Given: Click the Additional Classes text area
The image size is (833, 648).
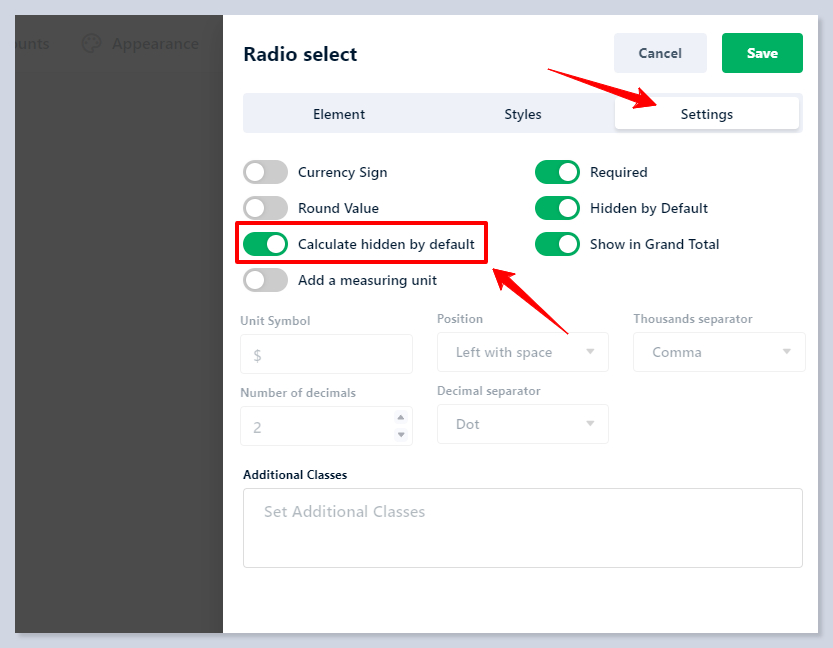Looking at the screenshot, I should pos(522,527).
